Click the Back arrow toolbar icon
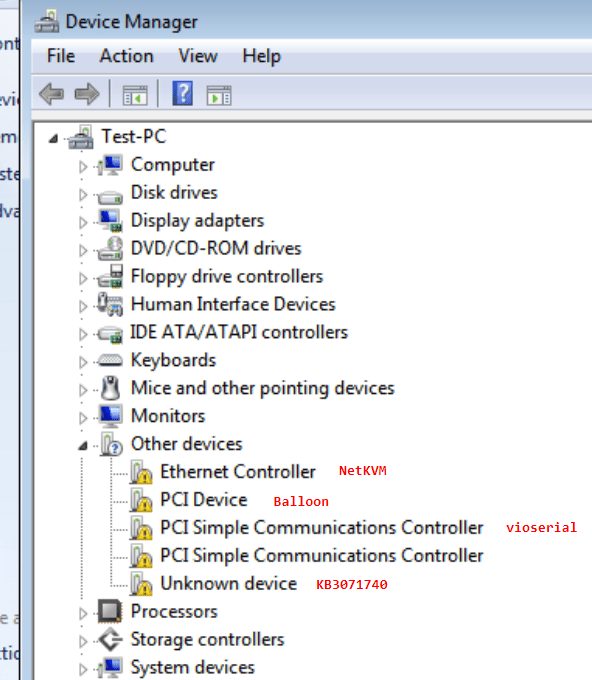 [x=52, y=94]
